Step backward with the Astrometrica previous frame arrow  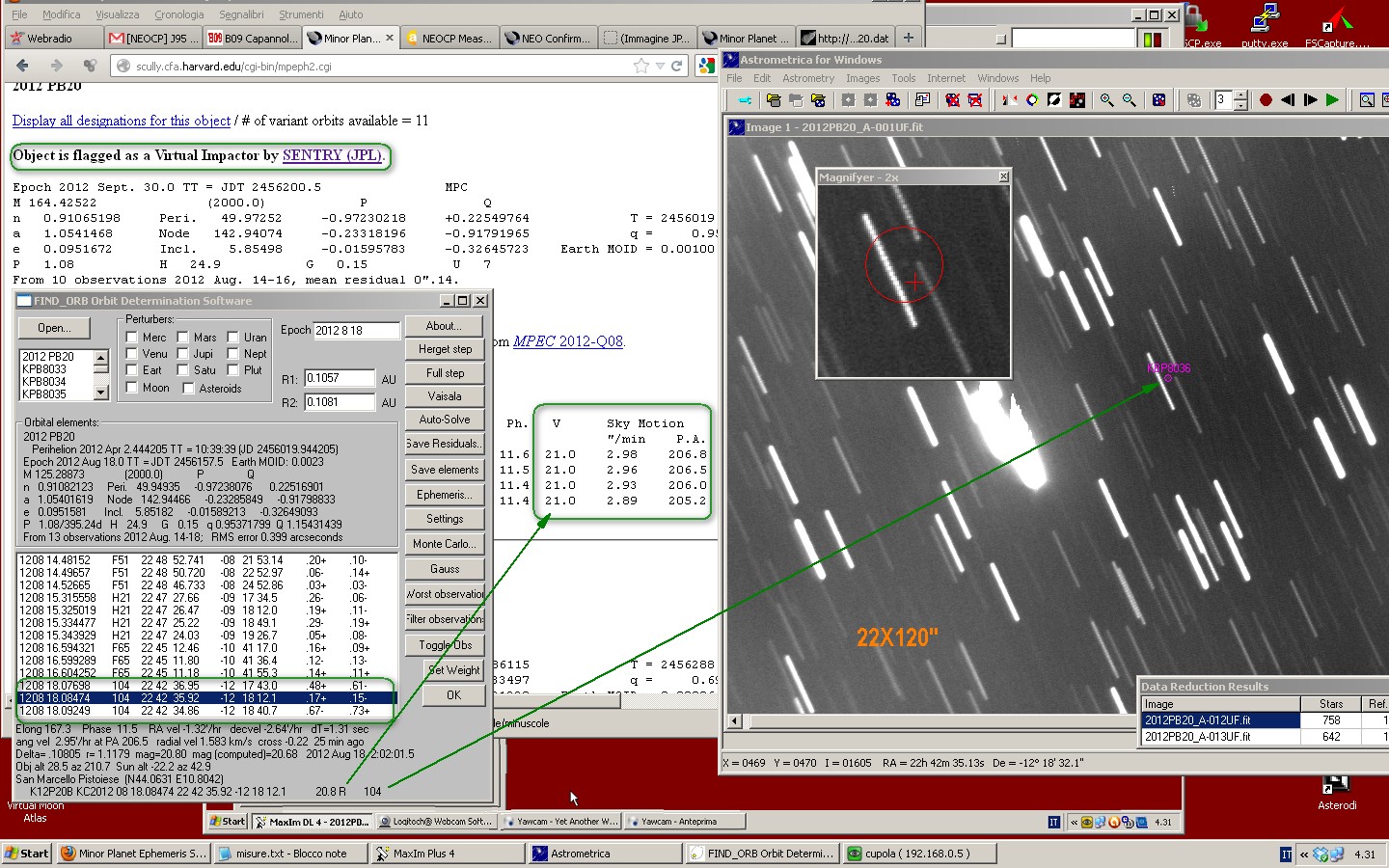point(1288,100)
